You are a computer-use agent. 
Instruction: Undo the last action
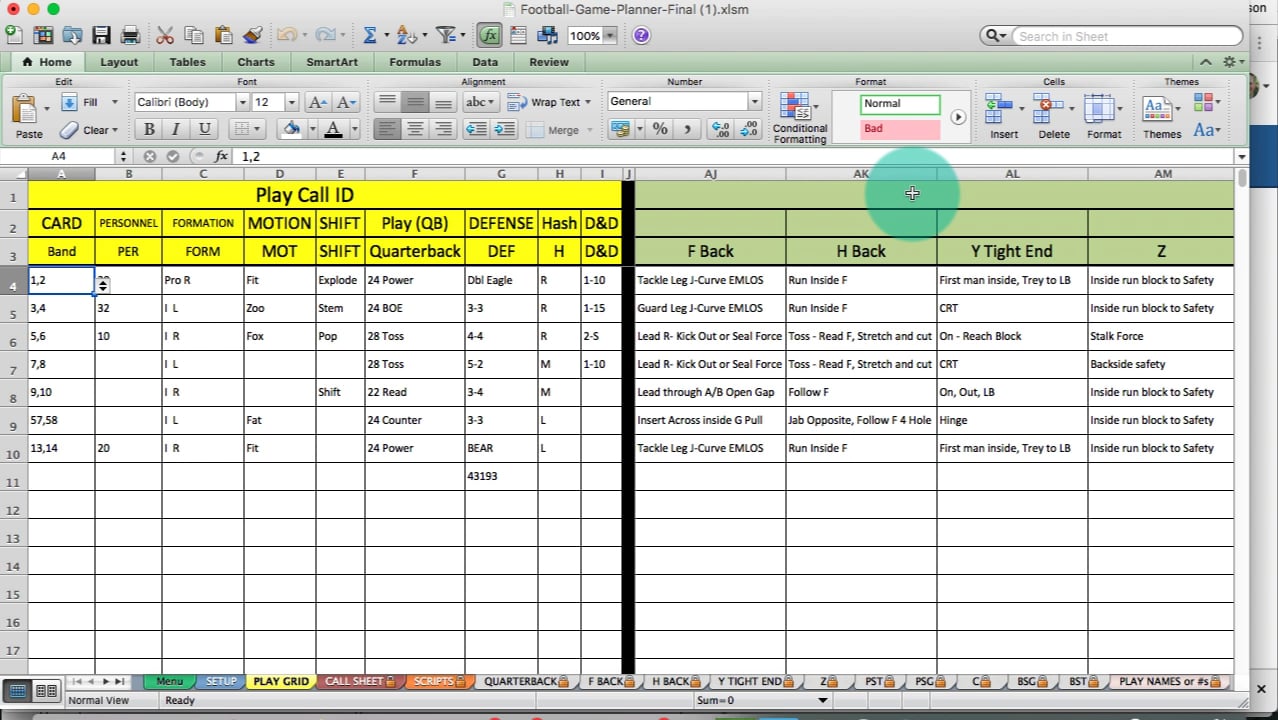[x=286, y=35]
